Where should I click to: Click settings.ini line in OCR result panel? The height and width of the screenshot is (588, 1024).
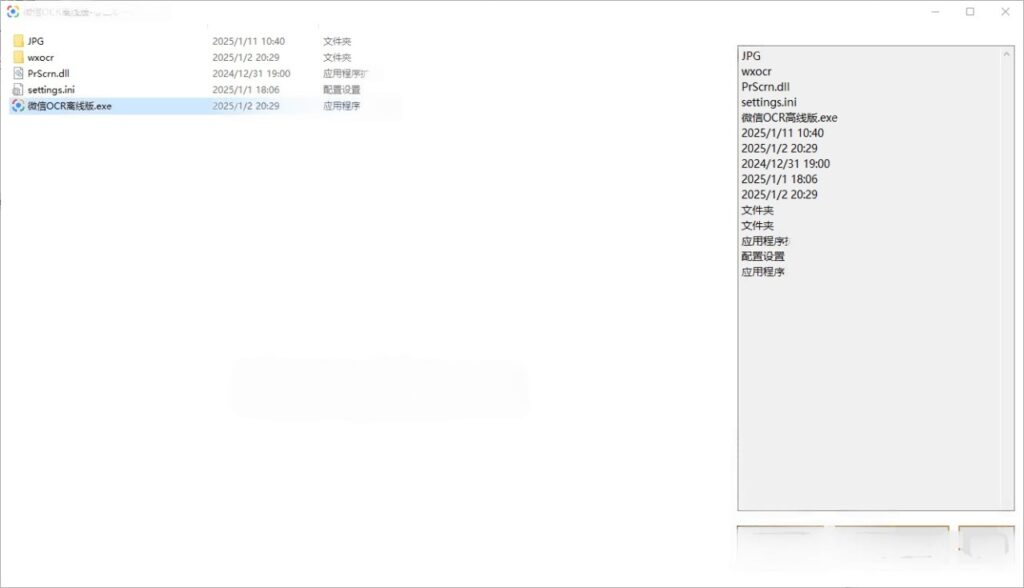[769, 102]
